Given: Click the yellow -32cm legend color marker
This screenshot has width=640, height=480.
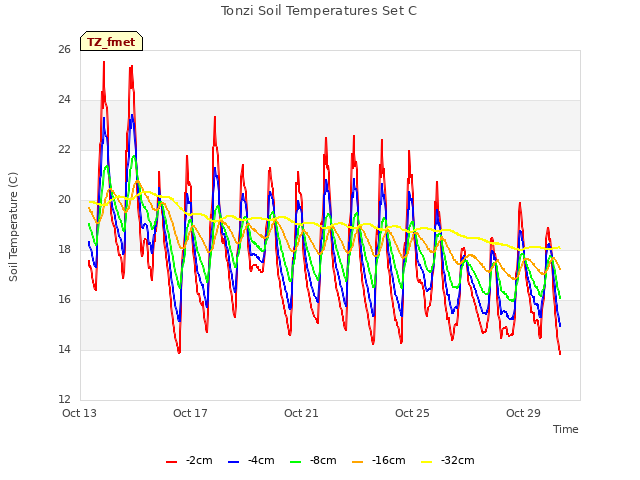Looking at the screenshot, I should click(426, 462).
